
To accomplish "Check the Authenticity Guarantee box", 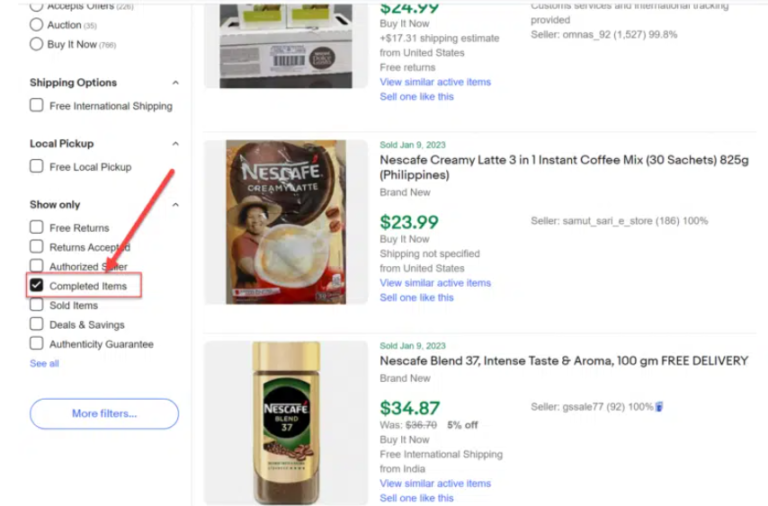I will (x=37, y=344).
